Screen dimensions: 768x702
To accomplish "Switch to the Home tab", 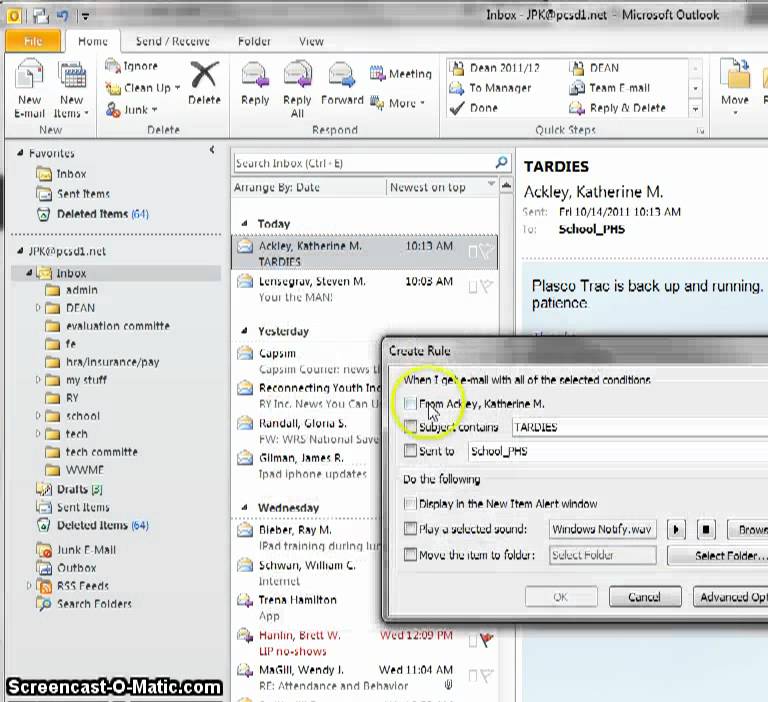I will [93, 41].
